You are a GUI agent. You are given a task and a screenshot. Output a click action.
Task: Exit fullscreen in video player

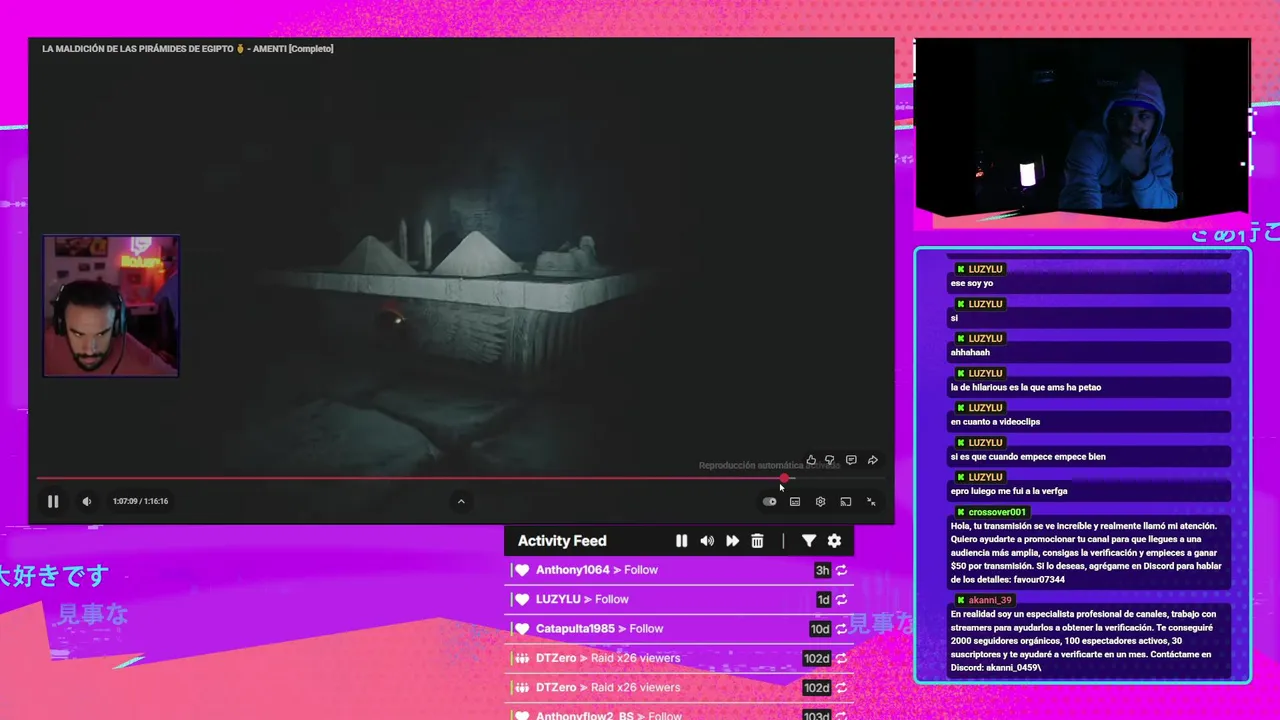tap(871, 502)
